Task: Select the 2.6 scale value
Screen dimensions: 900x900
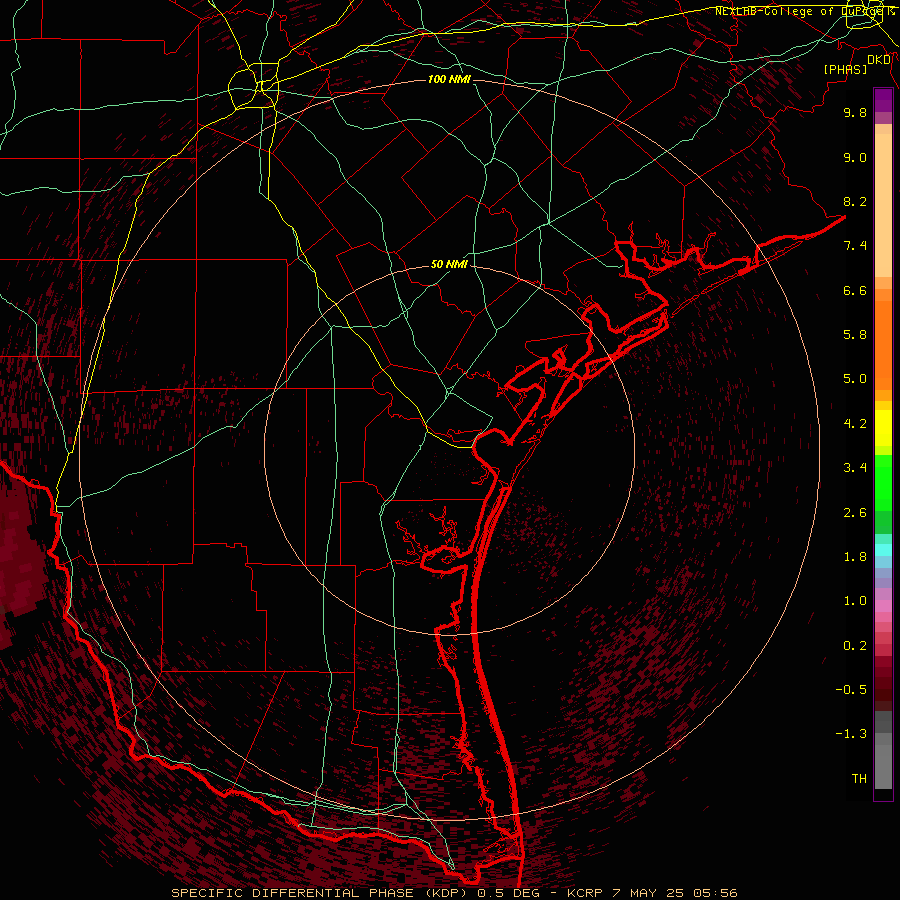Action: coord(855,513)
